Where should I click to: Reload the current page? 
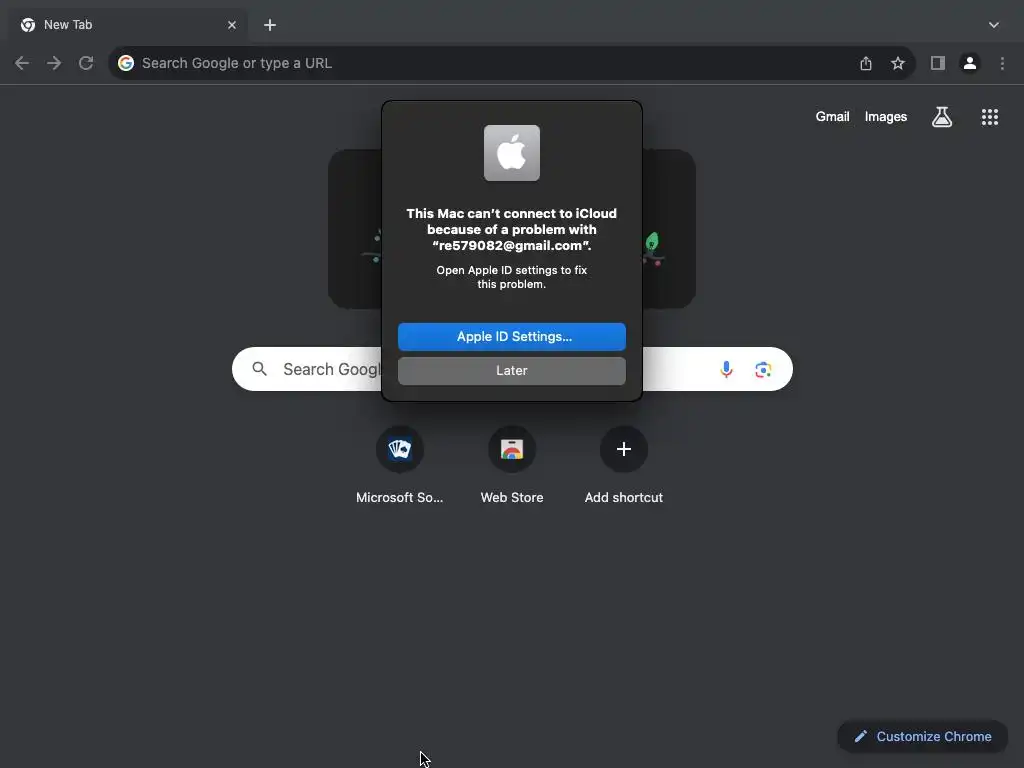tap(86, 63)
